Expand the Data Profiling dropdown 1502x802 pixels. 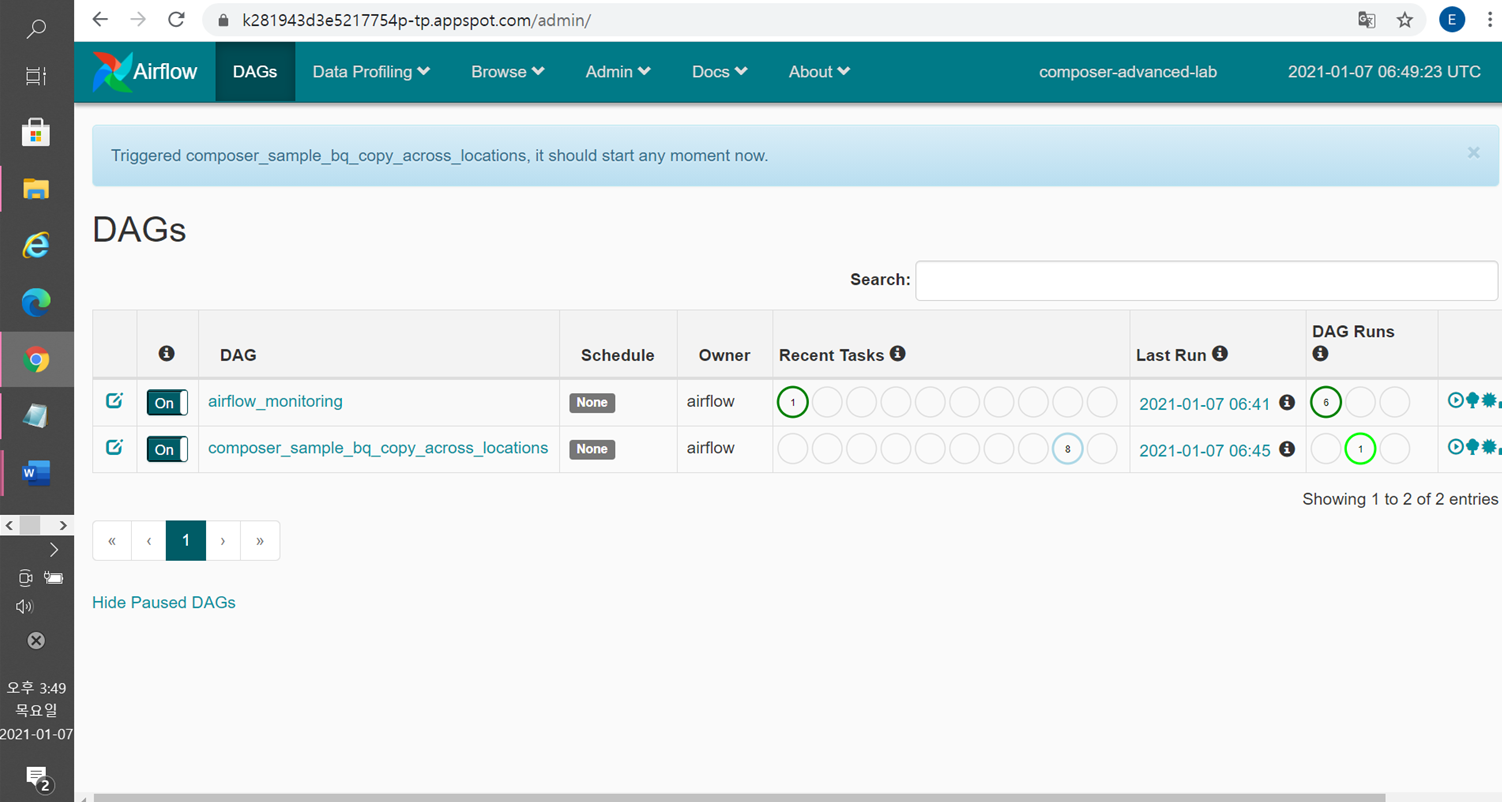(371, 72)
